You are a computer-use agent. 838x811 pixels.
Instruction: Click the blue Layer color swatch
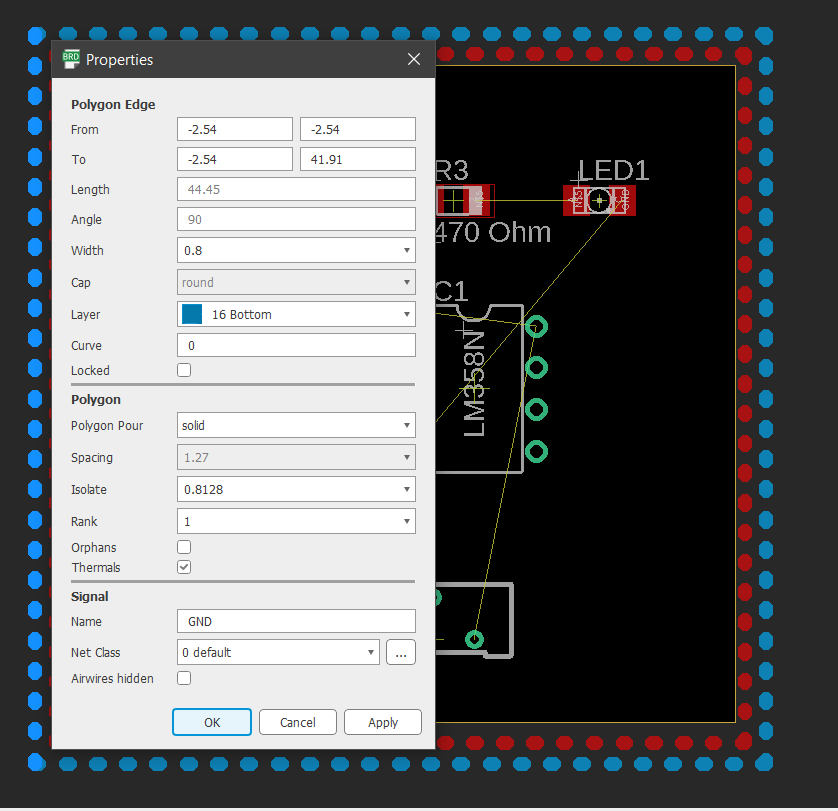[x=191, y=314]
